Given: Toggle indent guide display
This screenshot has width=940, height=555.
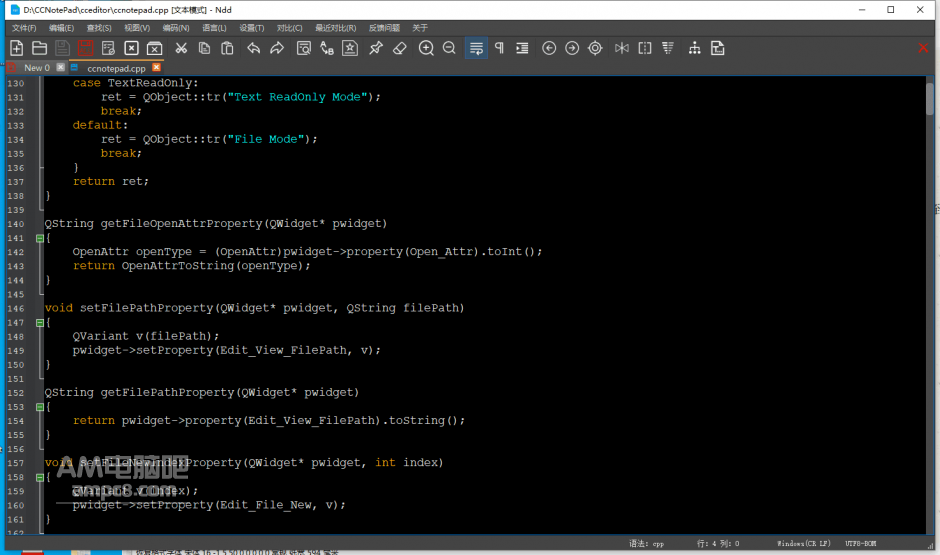Looking at the screenshot, I should click(522, 49).
